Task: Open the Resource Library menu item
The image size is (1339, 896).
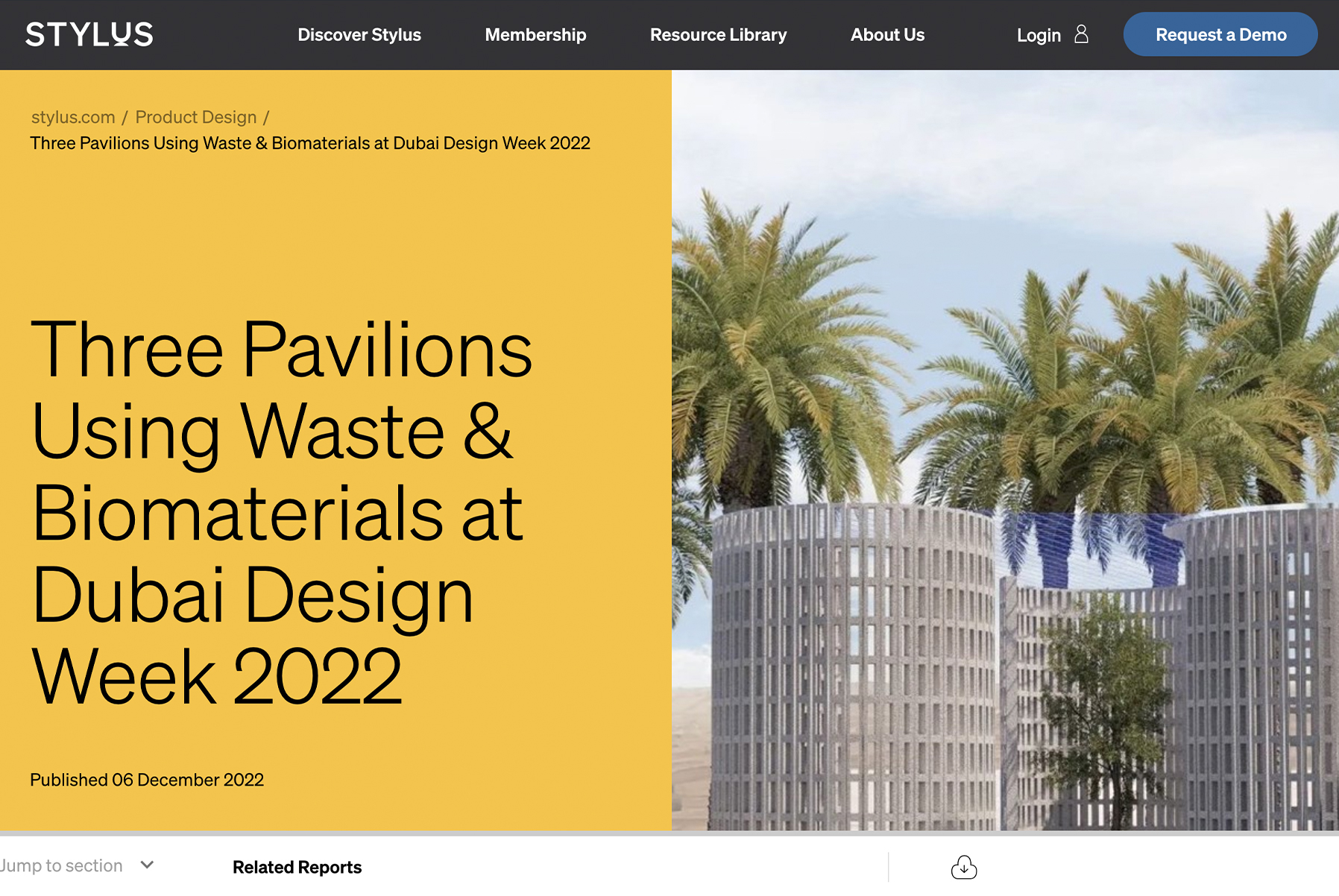Action: pyautogui.click(x=718, y=35)
